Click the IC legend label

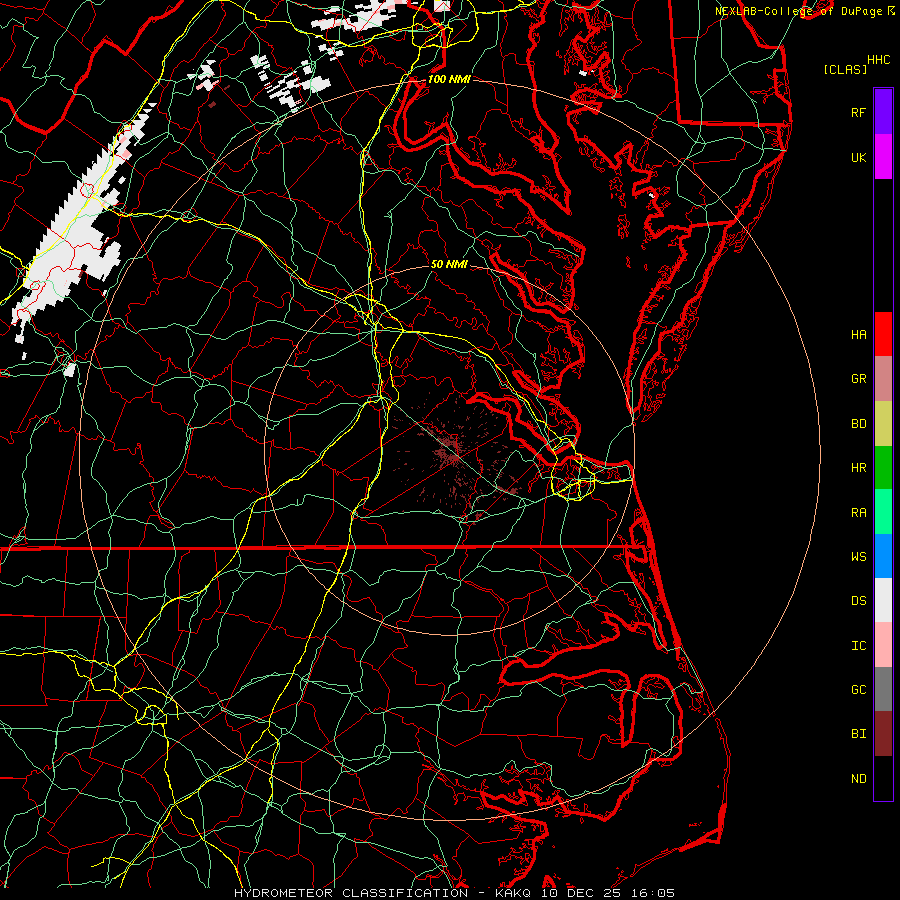[859, 646]
